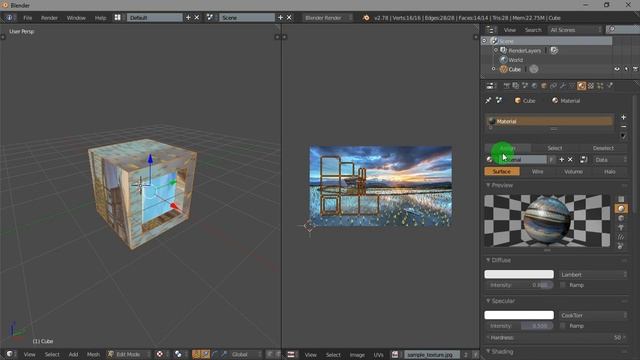Select the Wire material type

point(538,172)
